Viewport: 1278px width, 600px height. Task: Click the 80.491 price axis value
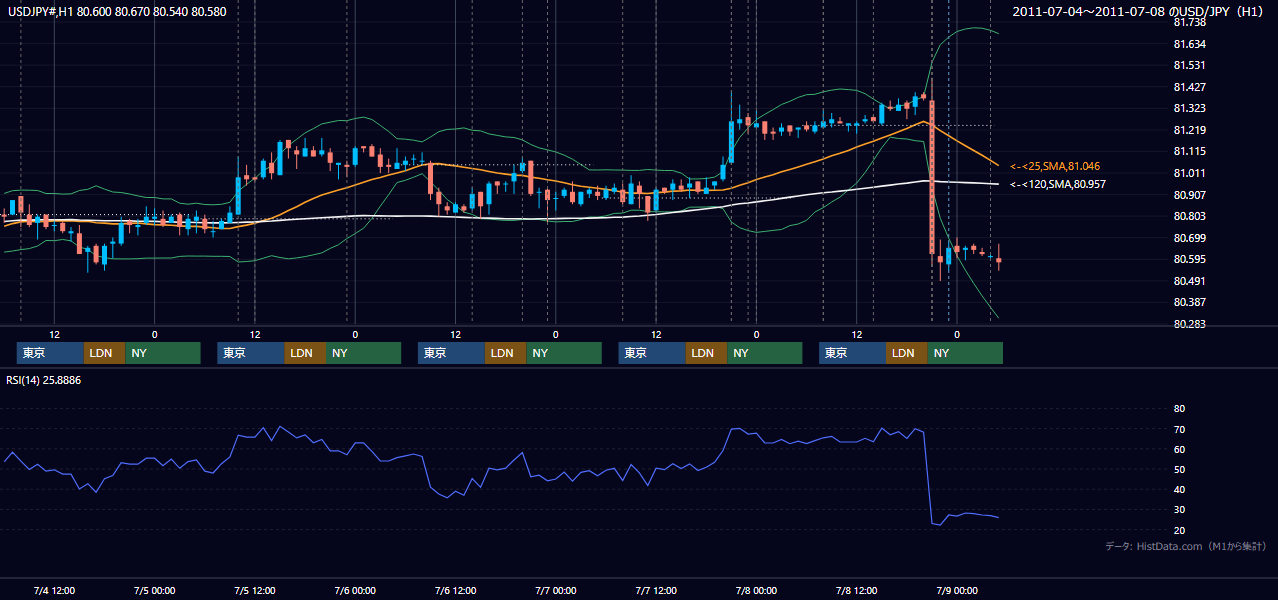click(x=1188, y=281)
